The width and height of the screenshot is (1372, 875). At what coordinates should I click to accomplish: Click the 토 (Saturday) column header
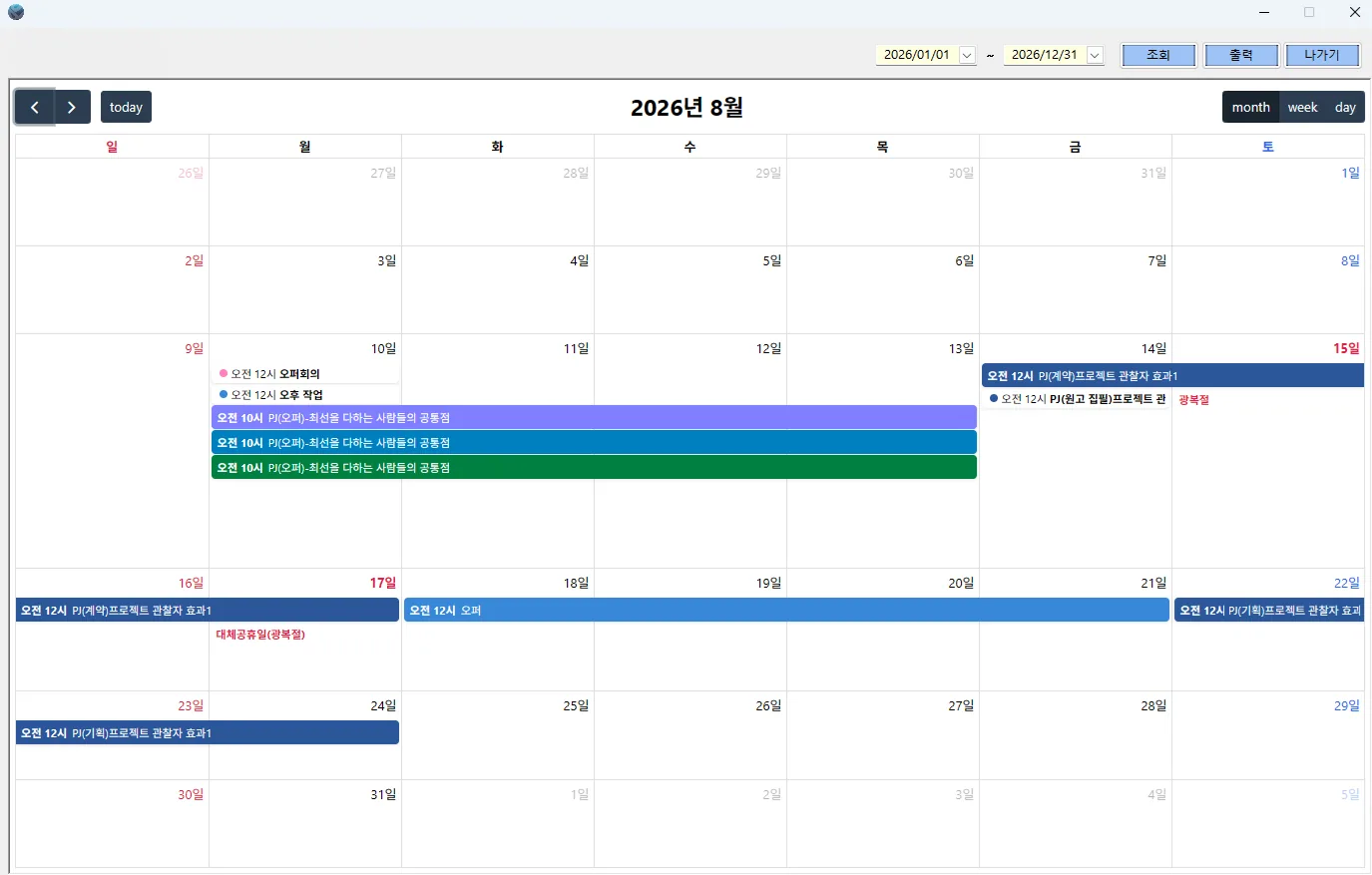click(1268, 147)
